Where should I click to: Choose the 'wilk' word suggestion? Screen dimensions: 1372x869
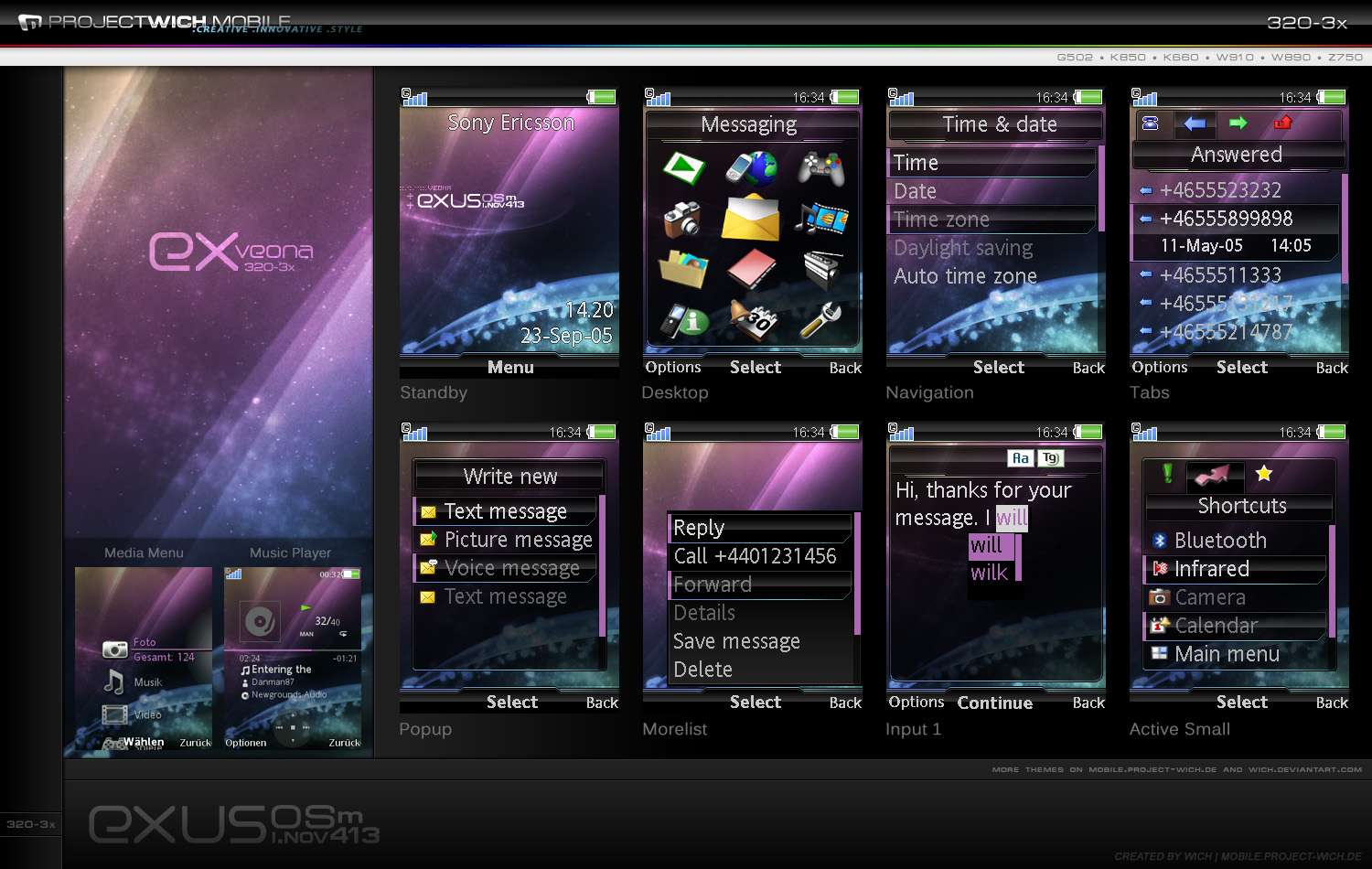[x=990, y=573]
